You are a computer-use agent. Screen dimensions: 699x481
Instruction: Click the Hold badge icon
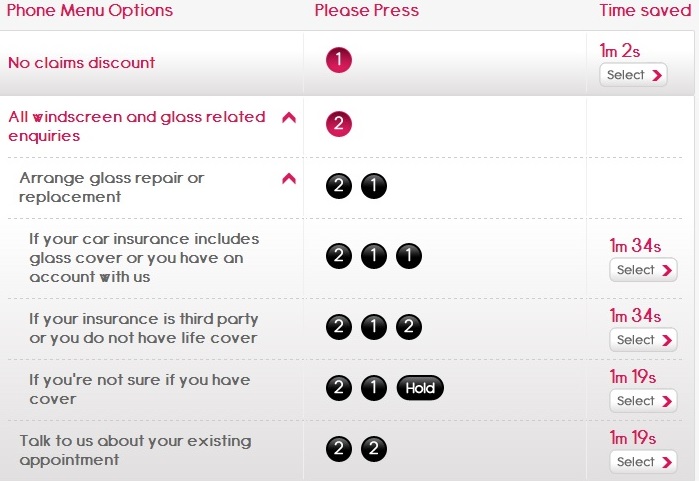tap(420, 388)
